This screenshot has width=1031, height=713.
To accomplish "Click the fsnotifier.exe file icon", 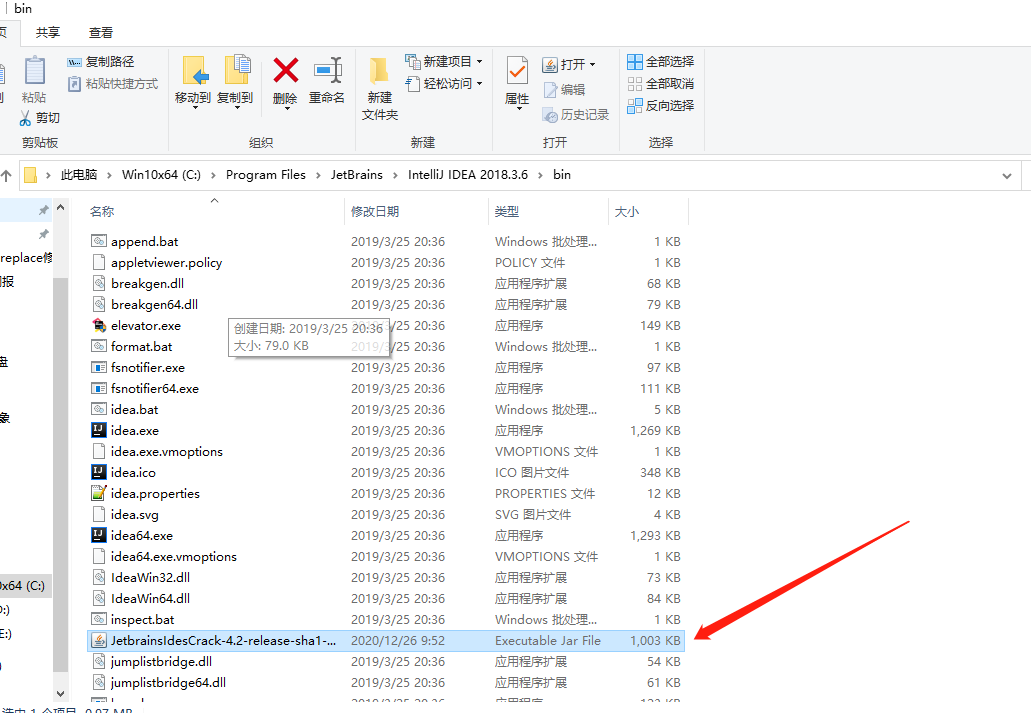I will click(x=99, y=368).
